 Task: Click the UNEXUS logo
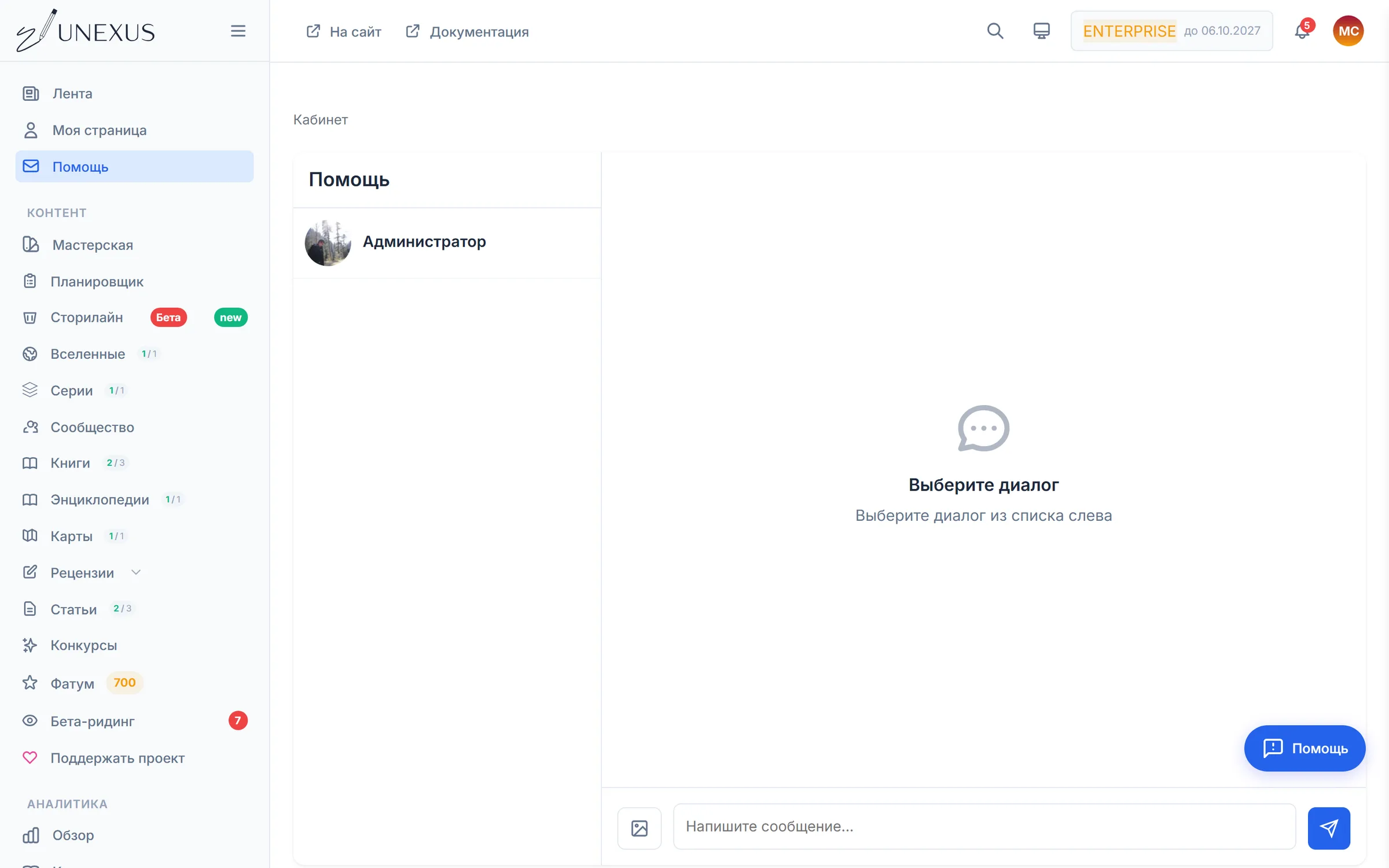(x=86, y=31)
